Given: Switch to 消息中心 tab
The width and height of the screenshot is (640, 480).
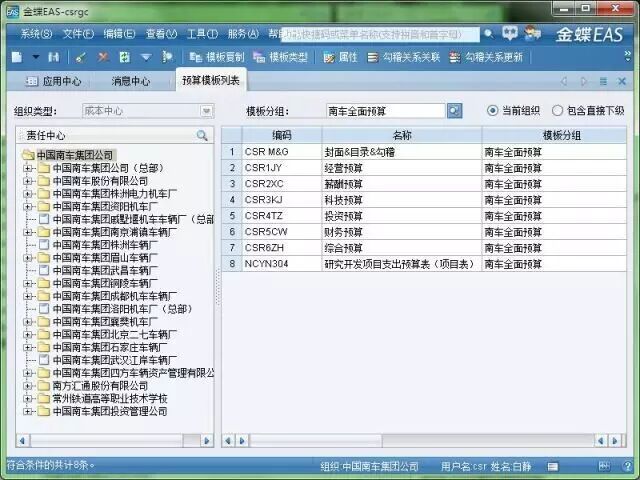Looking at the screenshot, I should coord(131,81).
